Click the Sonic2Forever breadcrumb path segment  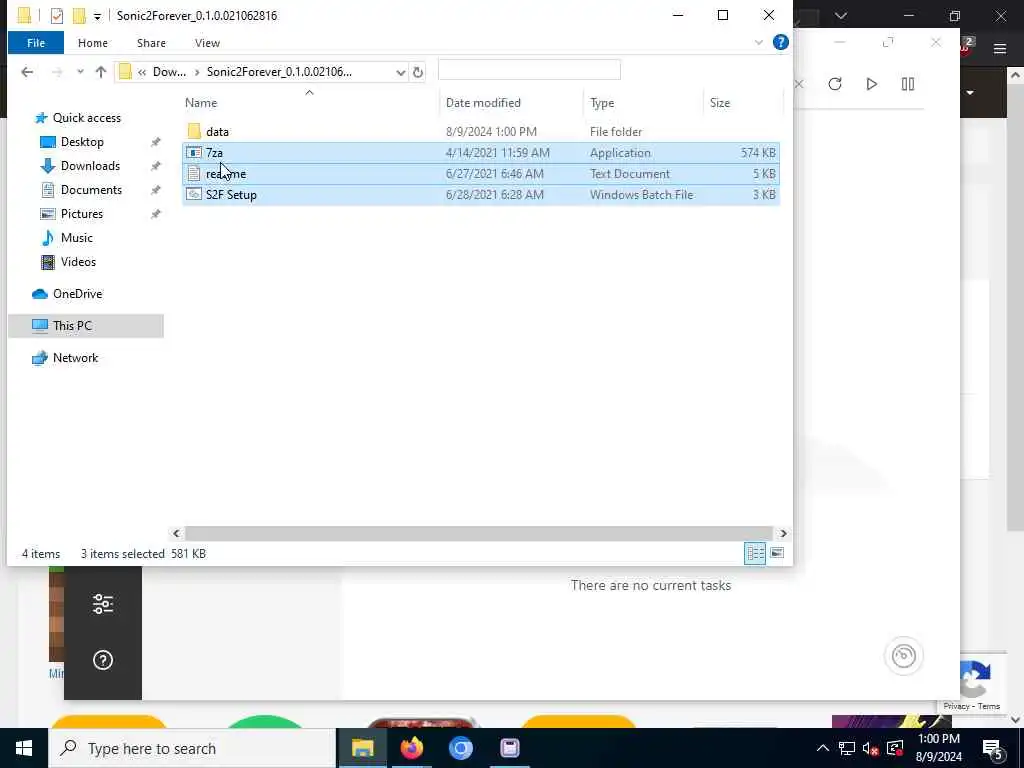279,72
